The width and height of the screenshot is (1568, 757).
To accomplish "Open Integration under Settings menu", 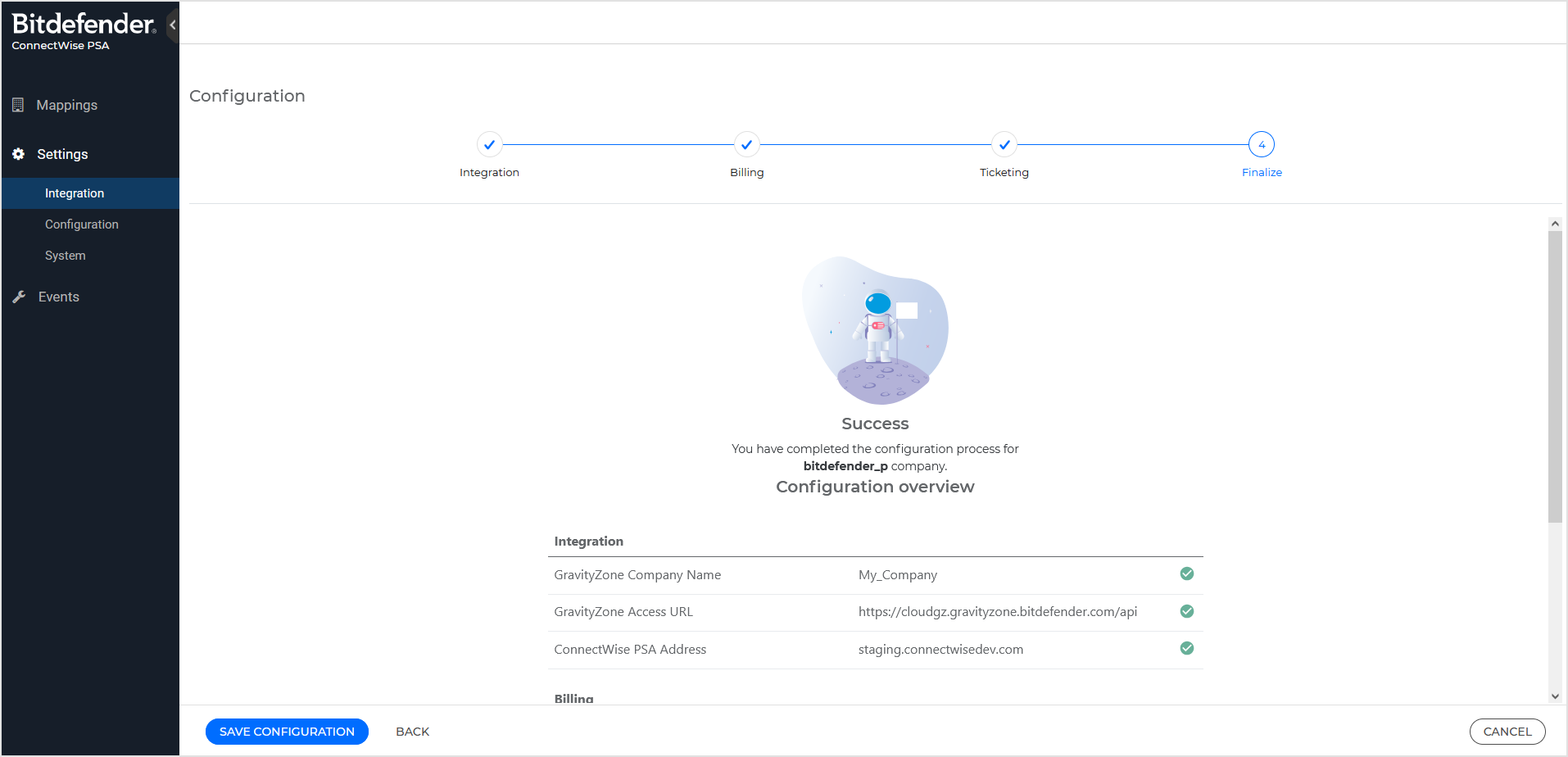I will tap(75, 193).
